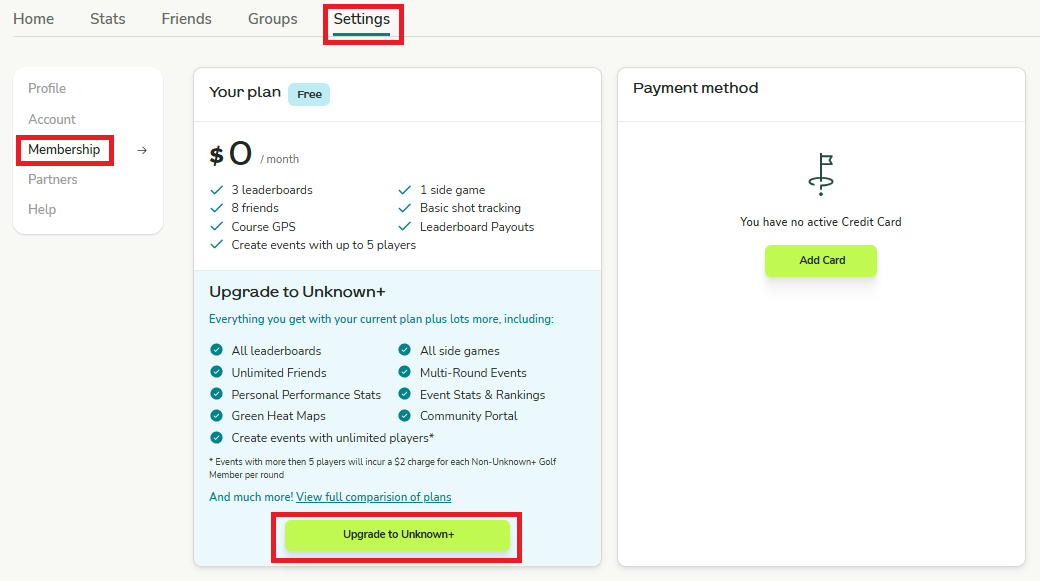This screenshot has height=581, width=1040.
Task: Click check icon beside Multi-Round Events
Action: 405,373
